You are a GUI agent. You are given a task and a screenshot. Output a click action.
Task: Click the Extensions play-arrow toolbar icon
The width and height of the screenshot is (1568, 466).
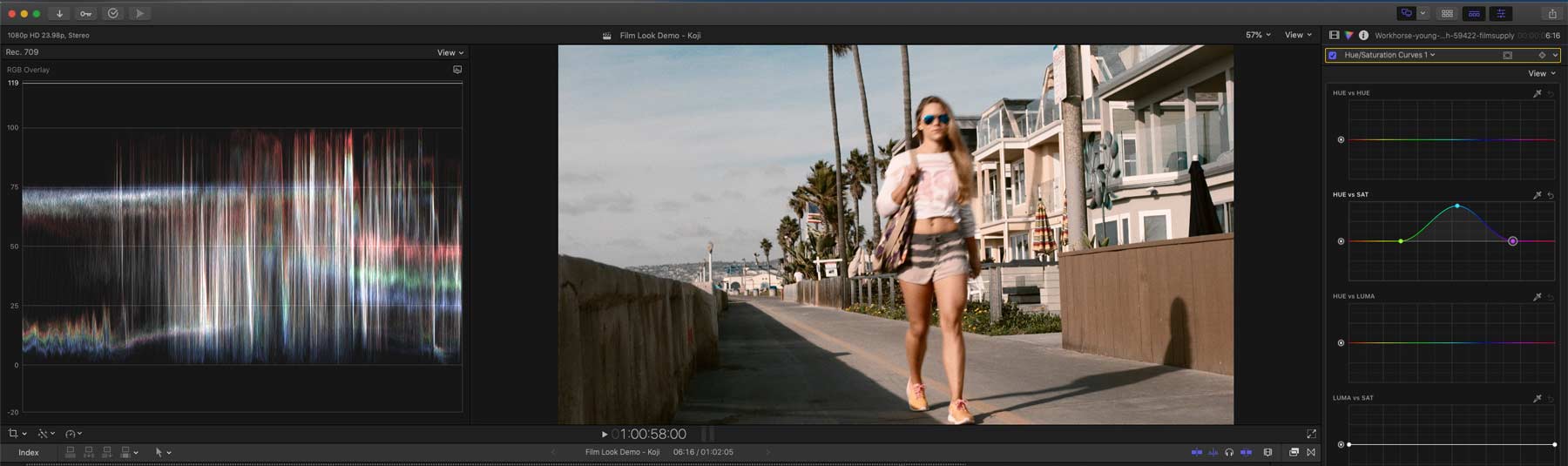click(x=139, y=14)
